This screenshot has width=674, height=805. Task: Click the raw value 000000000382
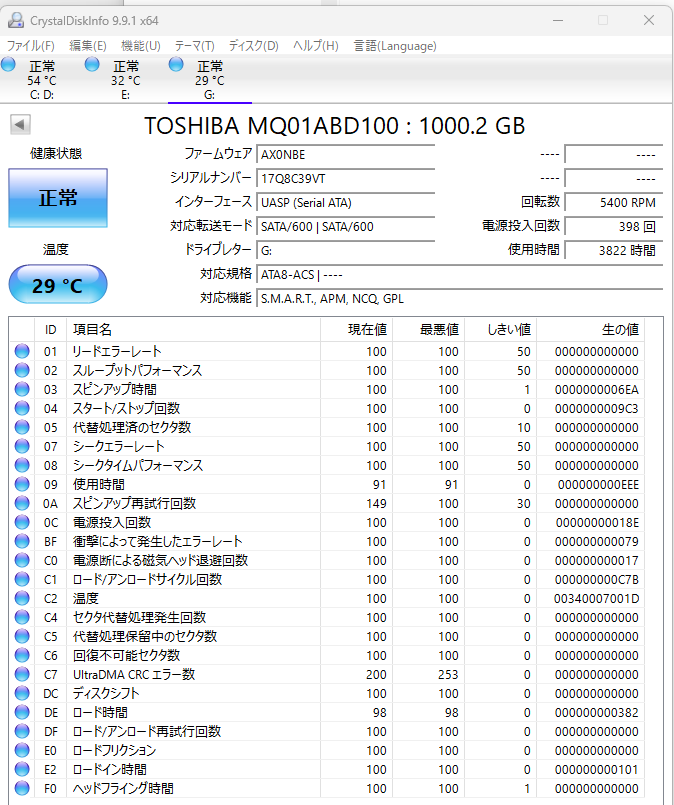pos(596,713)
